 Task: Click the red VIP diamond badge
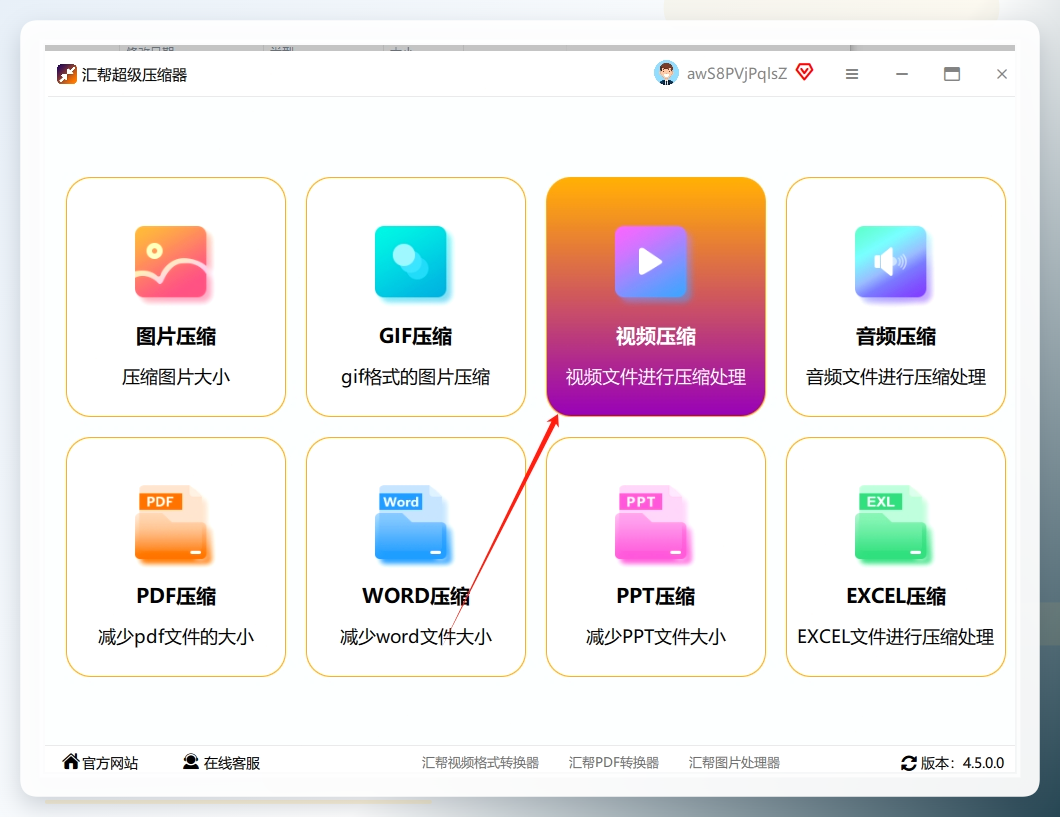coord(804,72)
